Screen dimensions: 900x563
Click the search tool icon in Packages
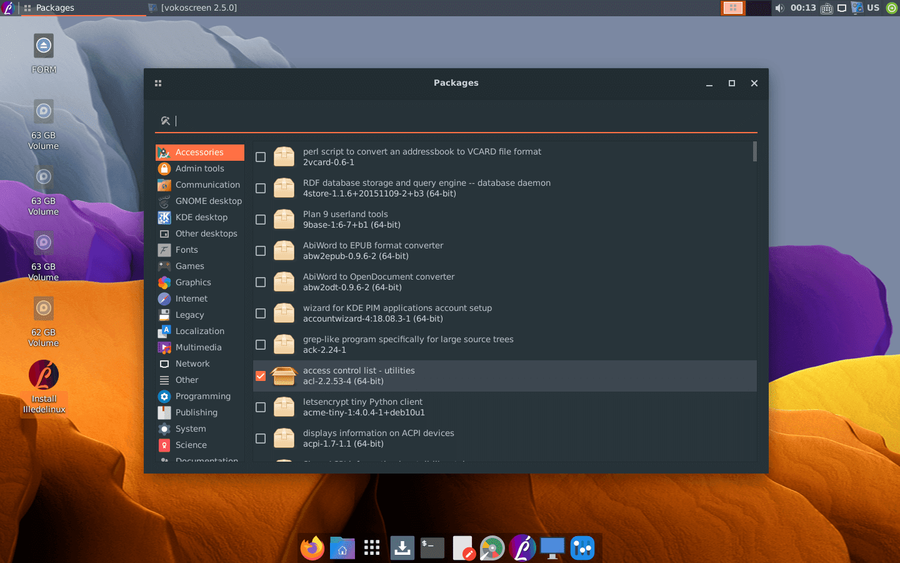(x=165, y=121)
